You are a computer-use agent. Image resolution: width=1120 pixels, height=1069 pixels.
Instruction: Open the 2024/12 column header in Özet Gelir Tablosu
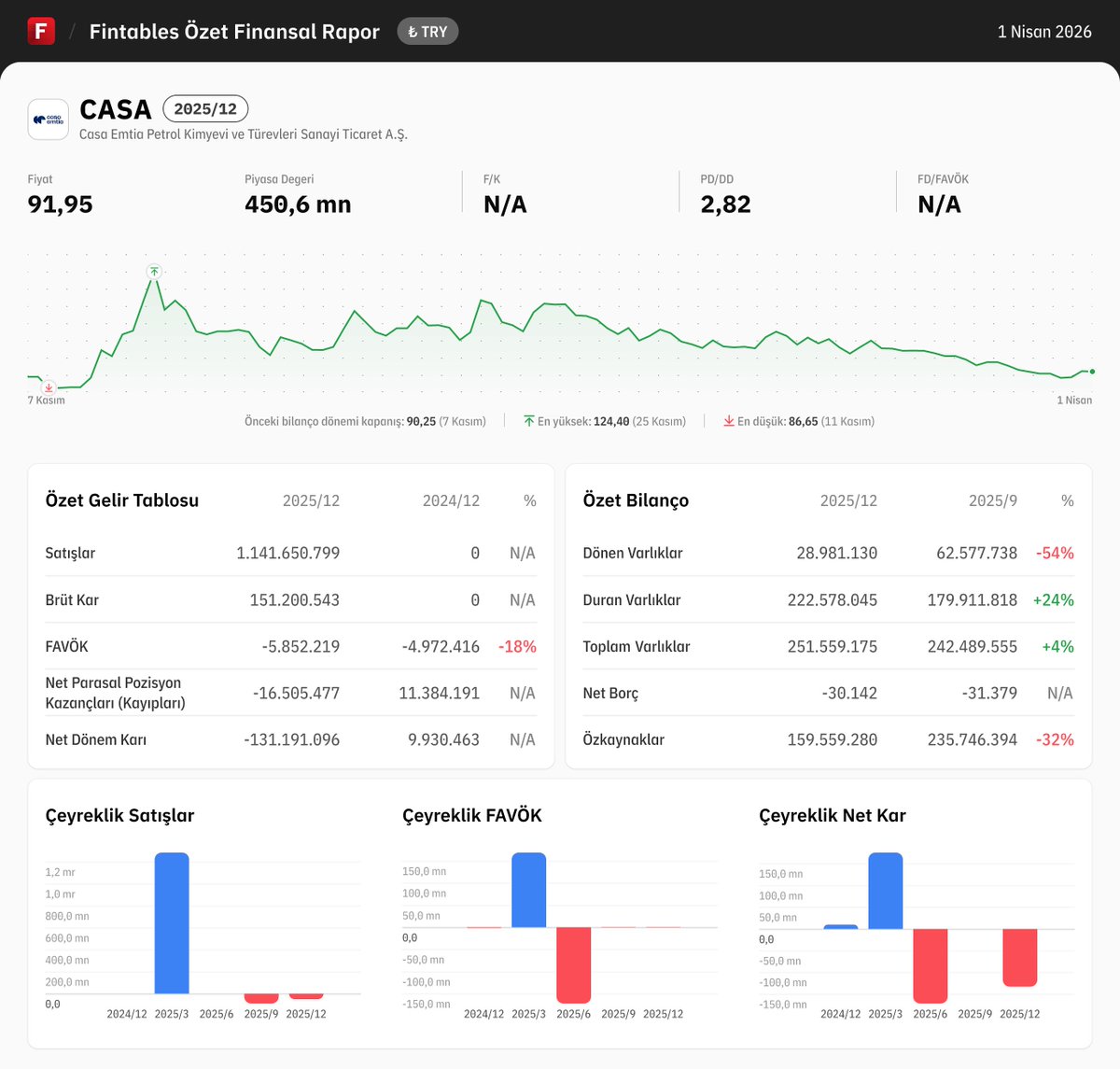(x=451, y=500)
